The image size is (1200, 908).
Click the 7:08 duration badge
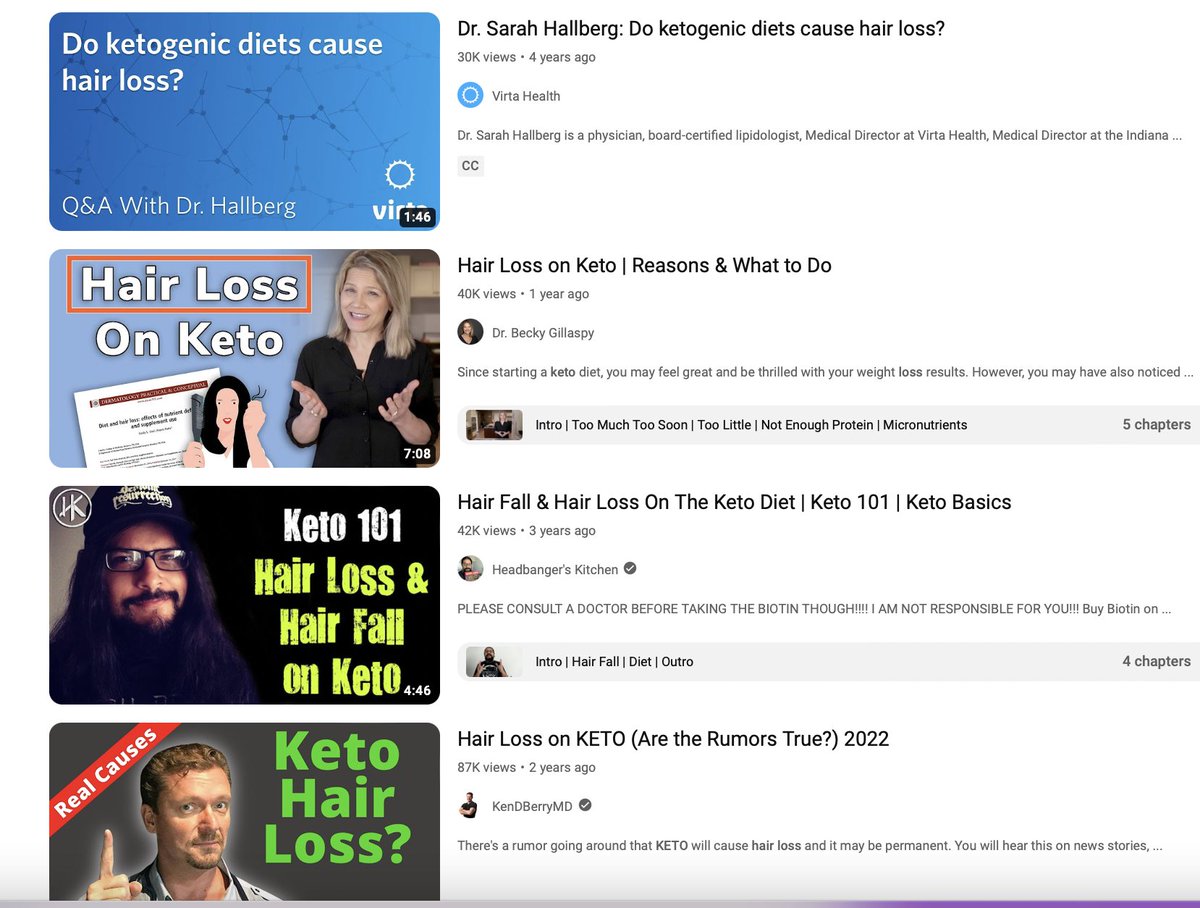tap(417, 454)
